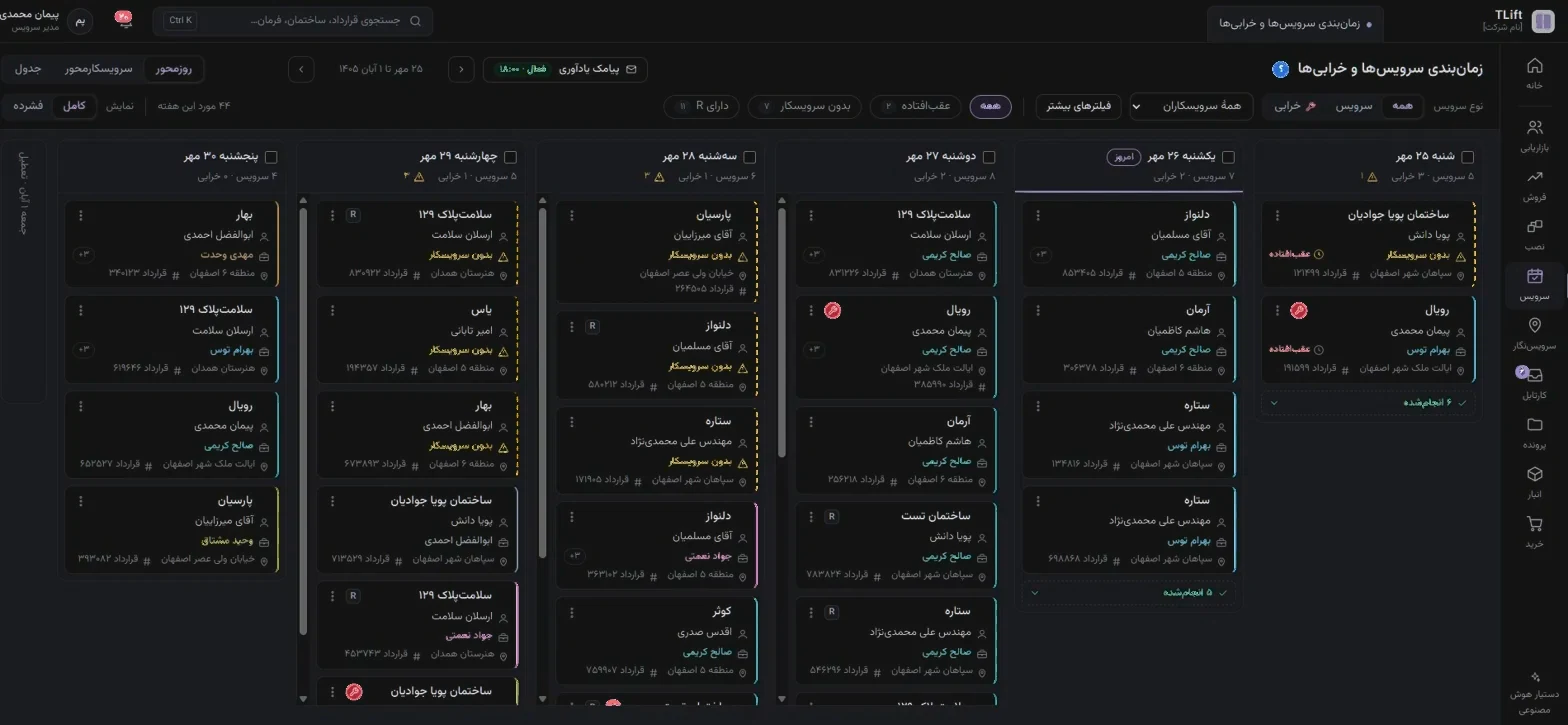Open notifications icon with red badge

pyautogui.click(x=124, y=20)
